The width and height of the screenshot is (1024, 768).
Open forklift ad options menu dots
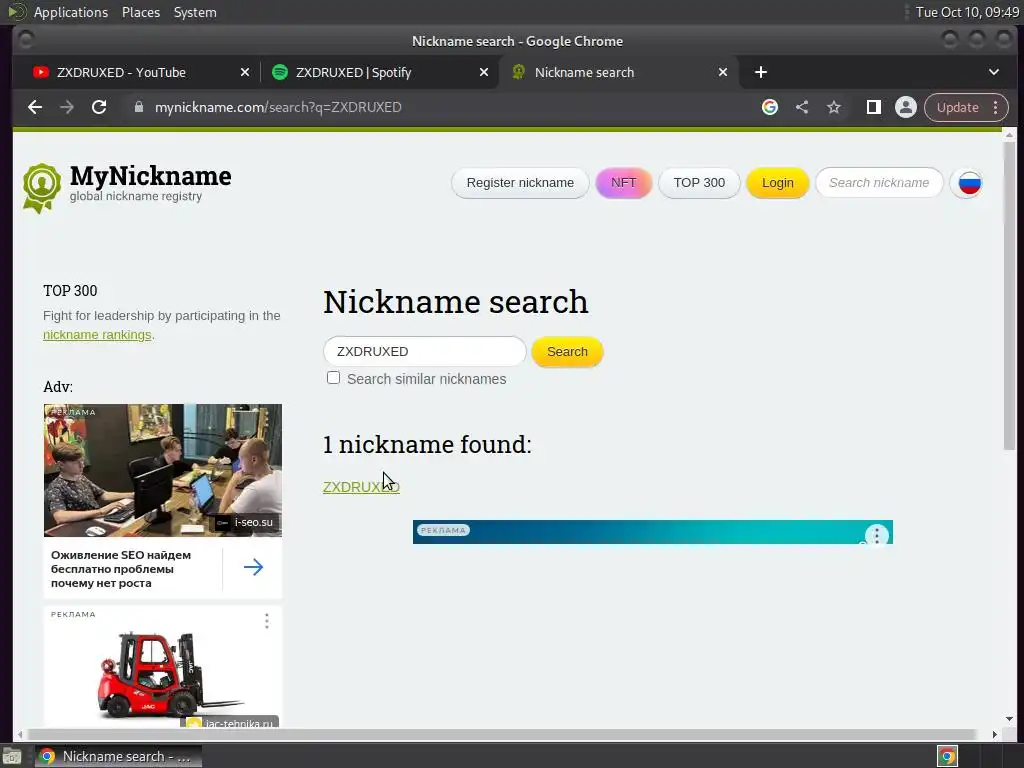coord(266,621)
